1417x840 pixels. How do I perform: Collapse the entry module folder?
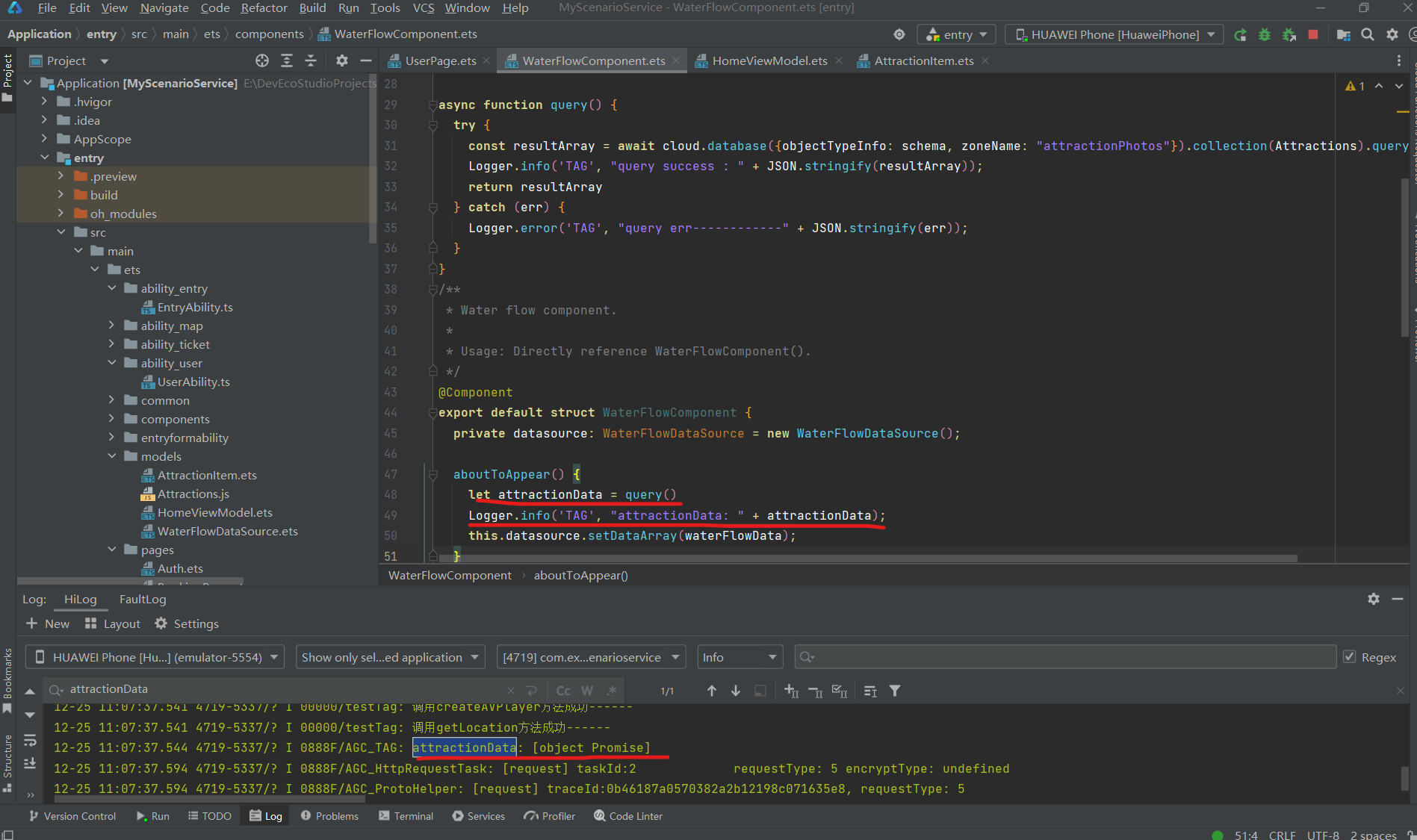pyautogui.click(x=44, y=158)
